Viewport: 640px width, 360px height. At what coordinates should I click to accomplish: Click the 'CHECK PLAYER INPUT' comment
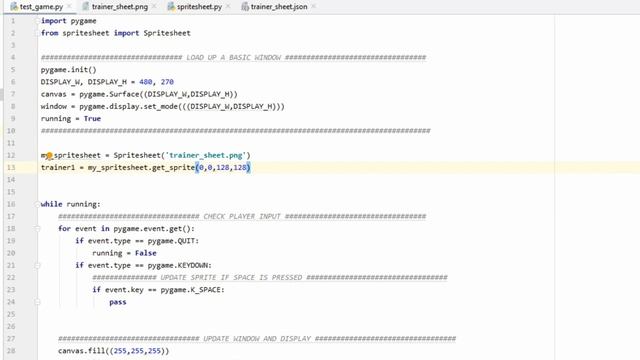[x=242, y=216]
